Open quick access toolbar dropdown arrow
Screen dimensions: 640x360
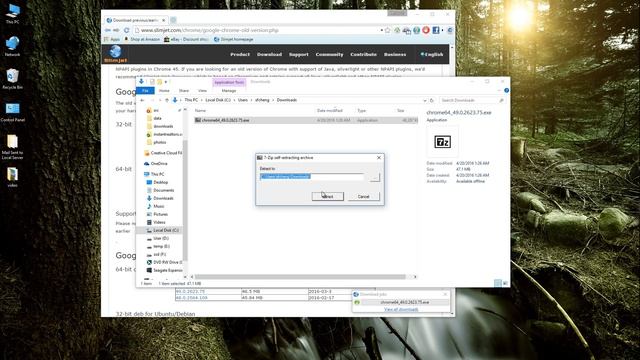click(x=166, y=82)
